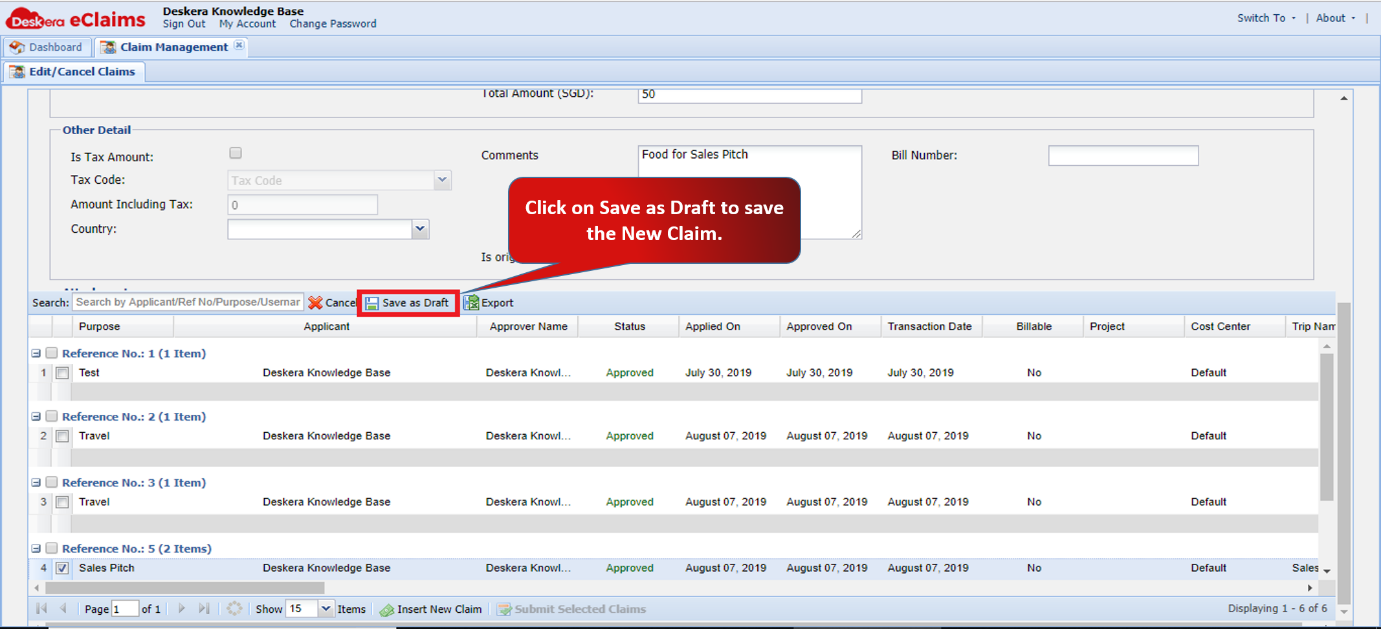The width and height of the screenshot is (1381, 629).
Task: Click the Save as Draft disk icon
Action: coord(372,303)
